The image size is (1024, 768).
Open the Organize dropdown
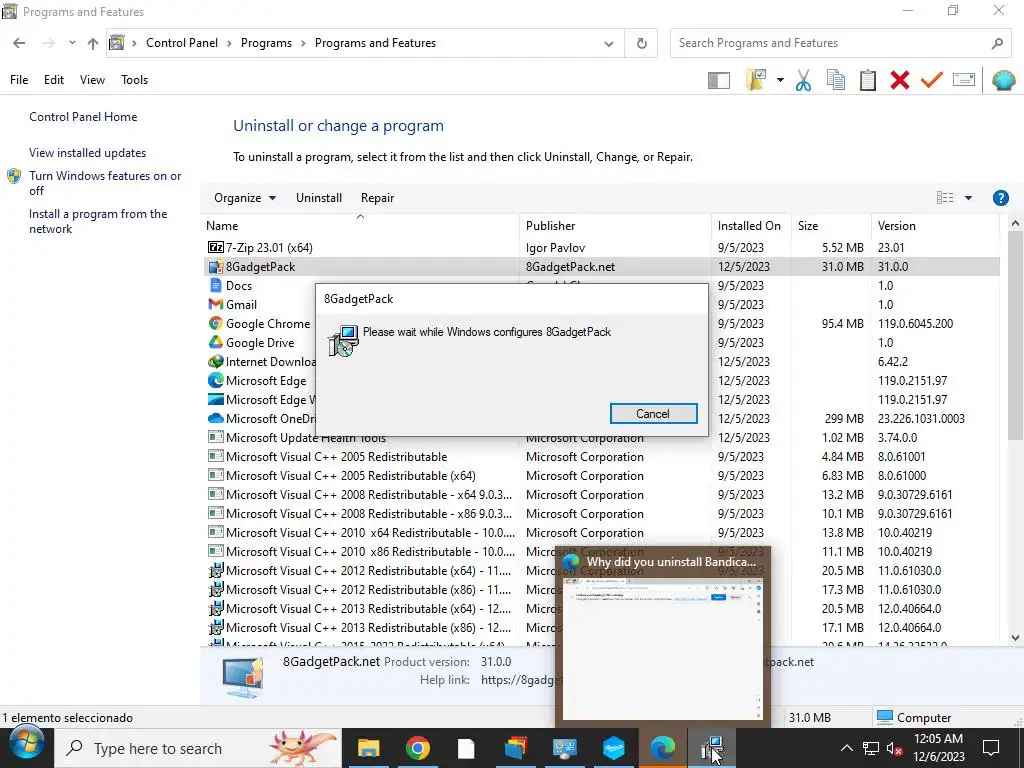[245, 198]
